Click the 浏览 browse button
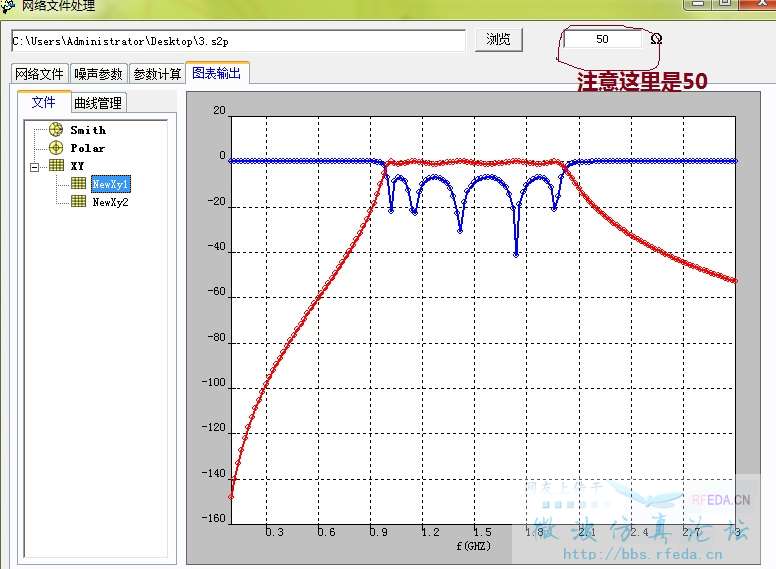The width and height of the screenshot is (776, 569). point(498,40)
